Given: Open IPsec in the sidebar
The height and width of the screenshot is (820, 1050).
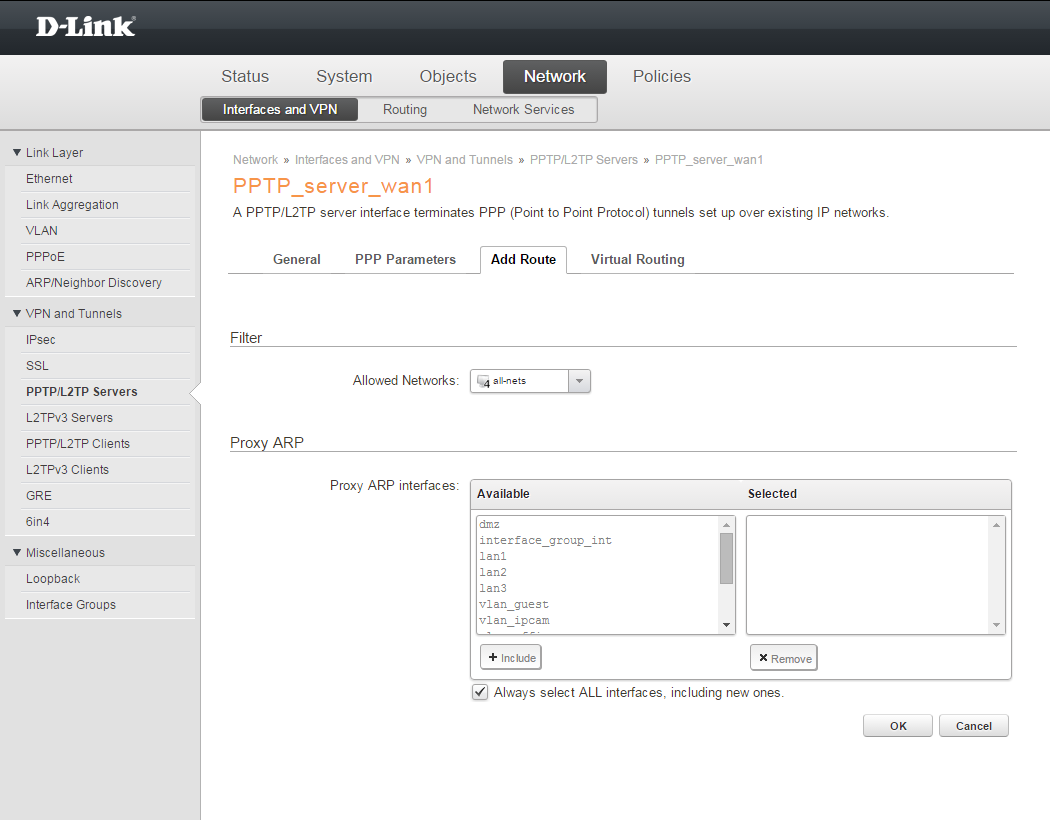Looking at the screenshot, I should (x=41, y=340).
